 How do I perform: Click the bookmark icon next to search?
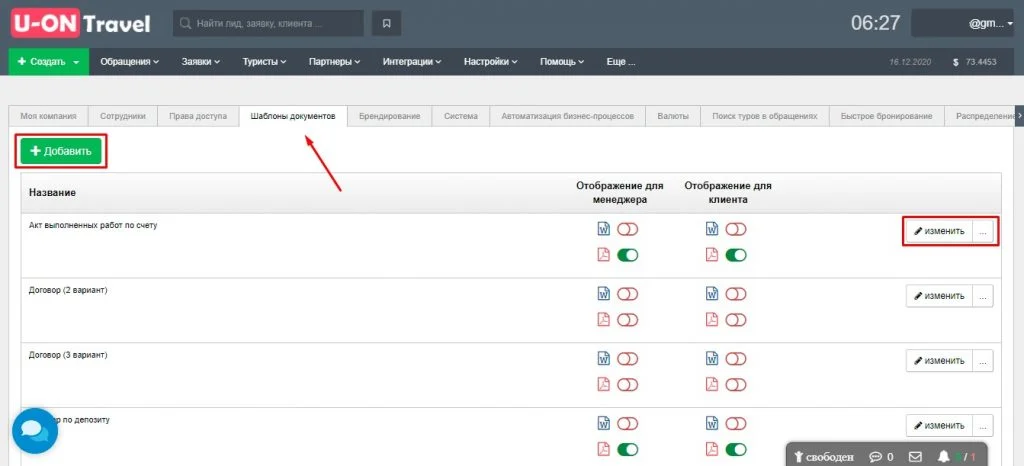(387, 23)
